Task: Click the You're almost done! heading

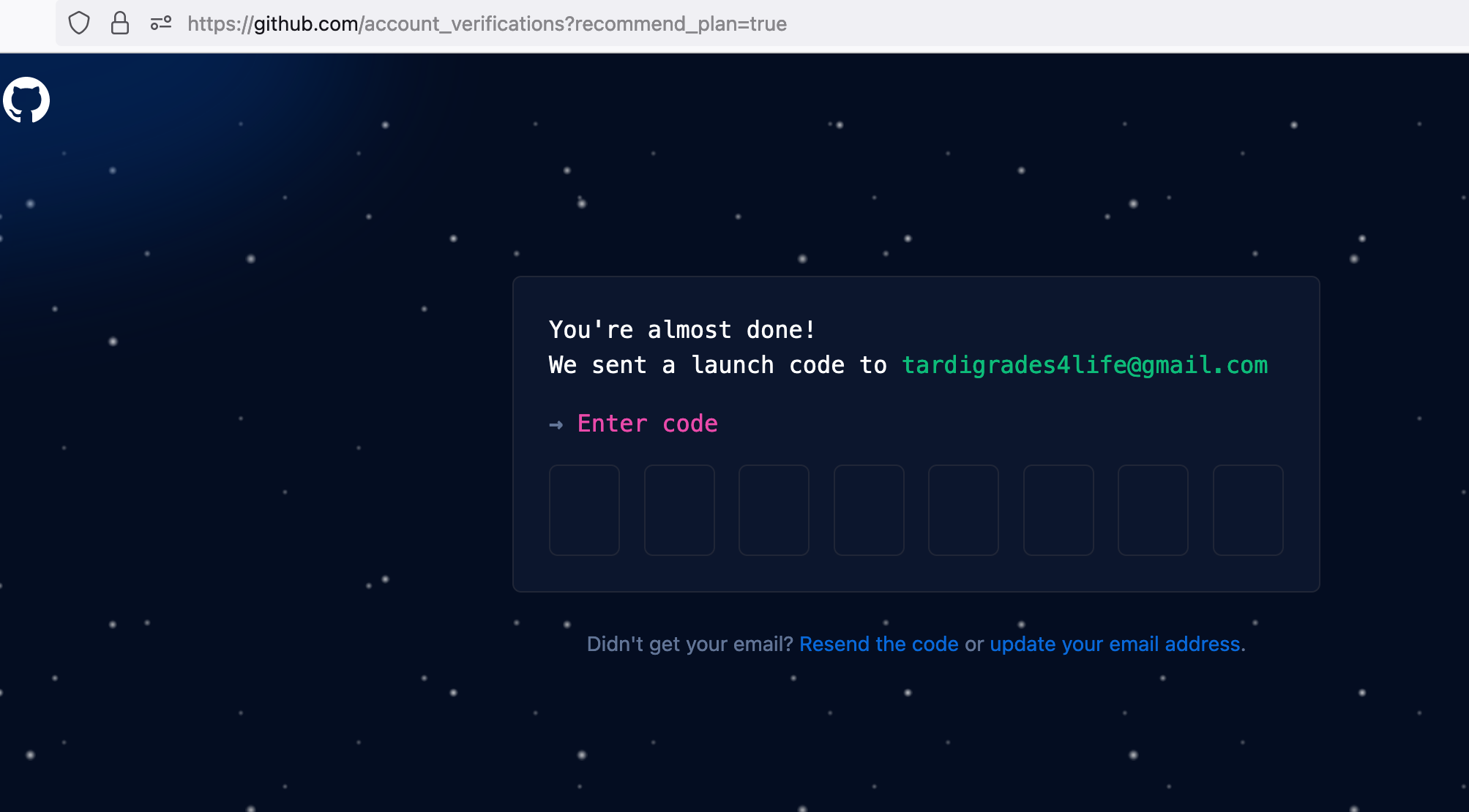Action: 682,330
